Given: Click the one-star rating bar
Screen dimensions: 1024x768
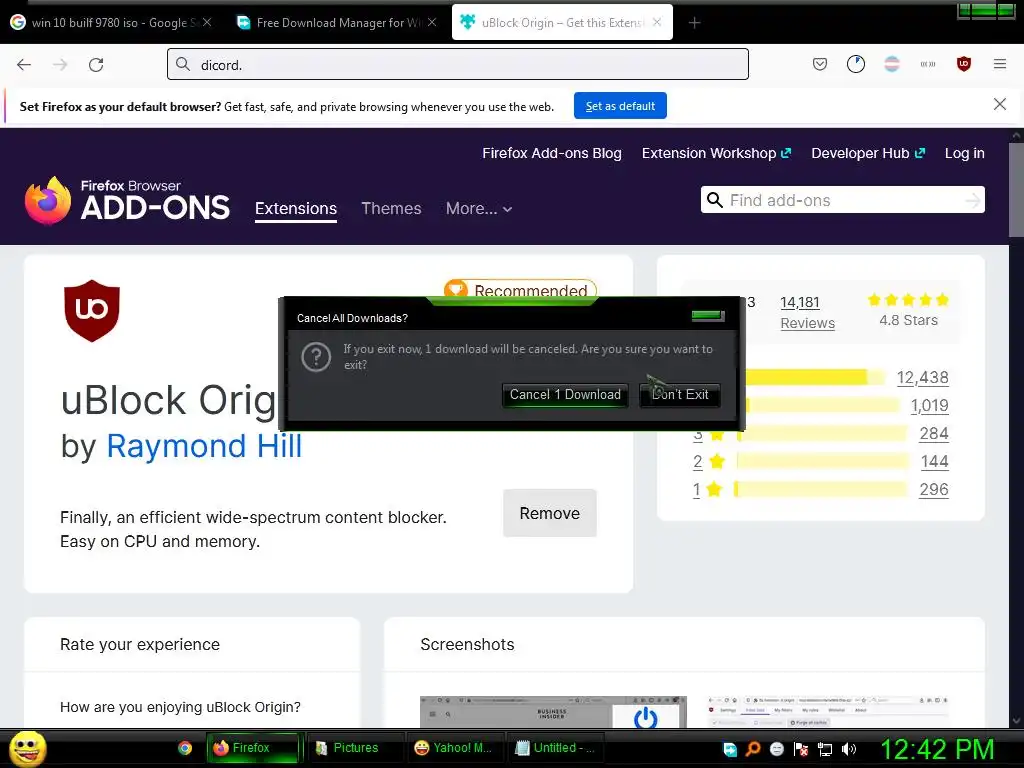Looking at the screenshot, I should (x=821, y=490).
